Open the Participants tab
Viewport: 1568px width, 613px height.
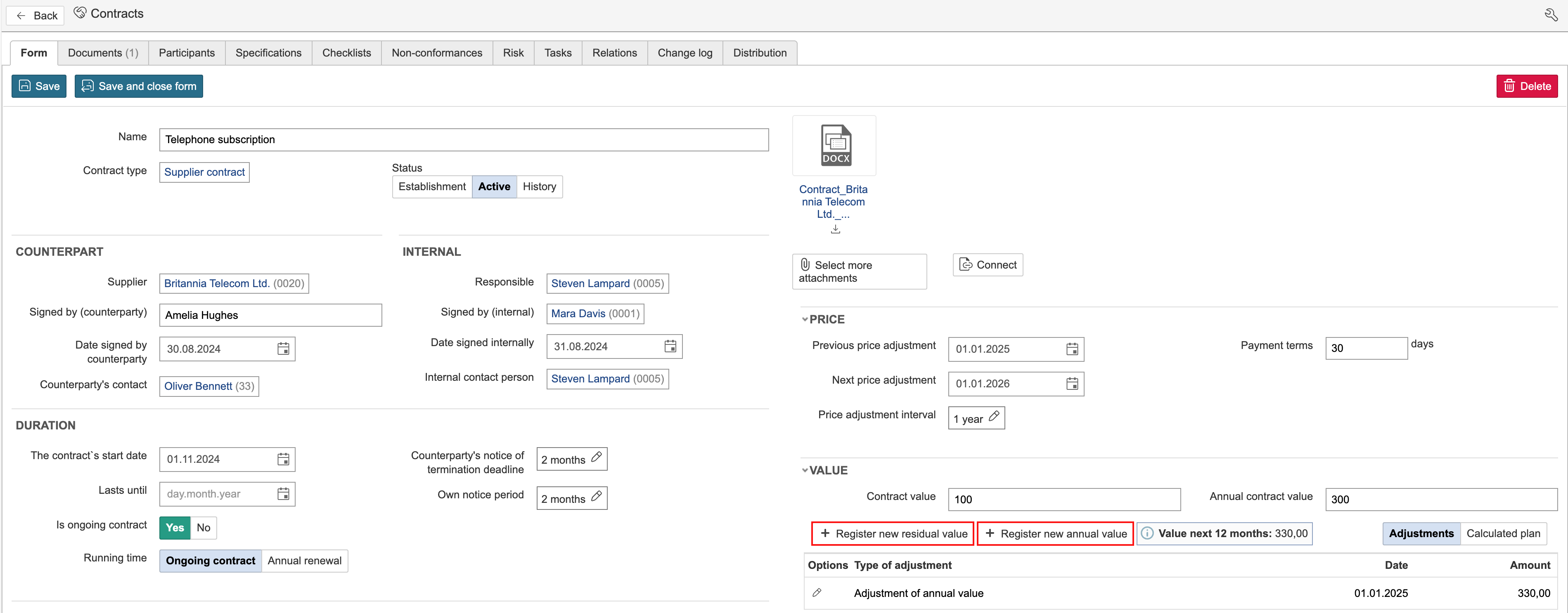coord(187,53)
